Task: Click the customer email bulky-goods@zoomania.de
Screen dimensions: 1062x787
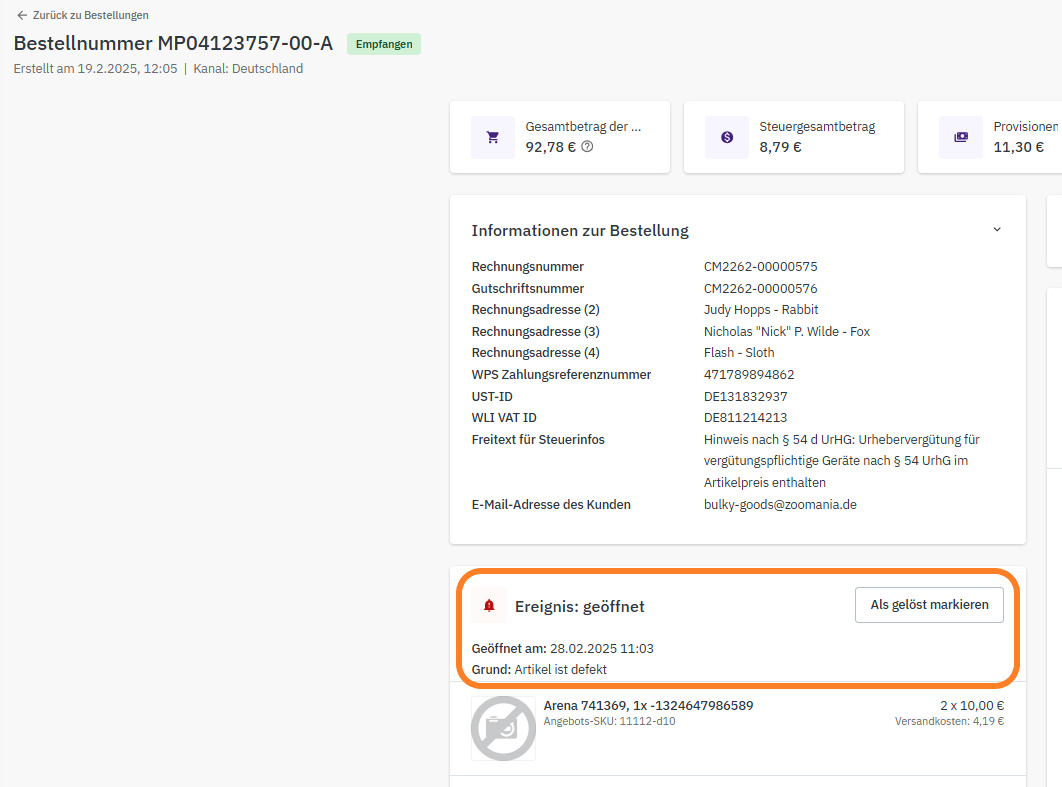Action: pyautogui.click(x=780, y=505)
